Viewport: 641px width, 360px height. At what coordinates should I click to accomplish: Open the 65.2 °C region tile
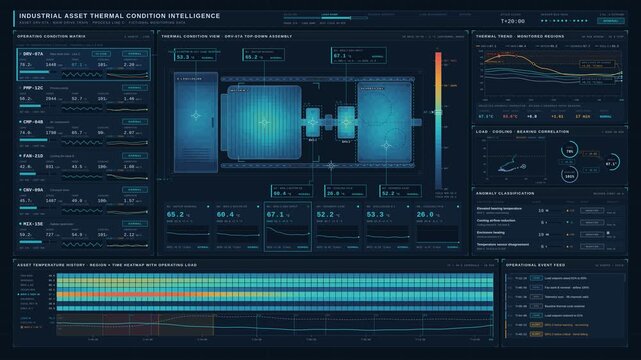pos(188,226)
